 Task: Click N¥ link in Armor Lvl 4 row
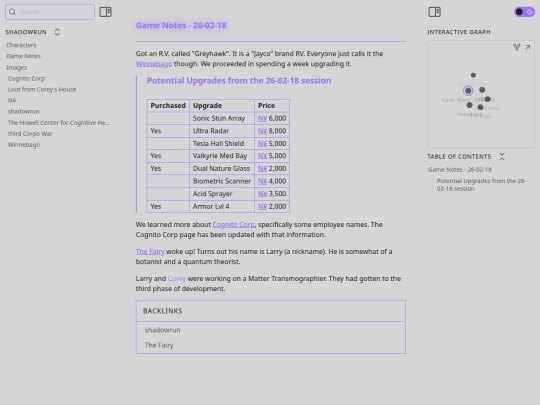(262, 207)
